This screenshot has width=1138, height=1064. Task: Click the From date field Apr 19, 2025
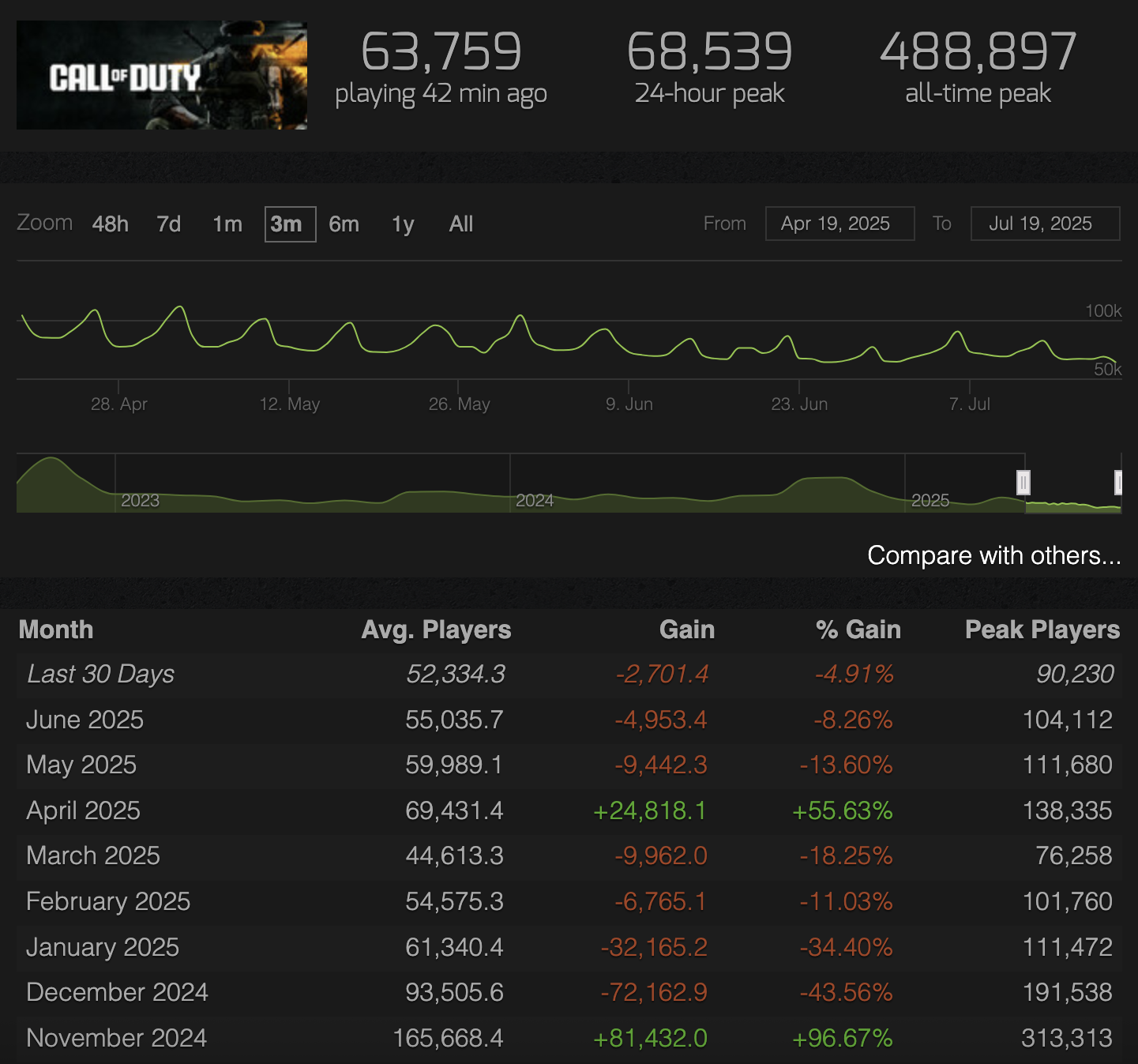click(839, 224)
